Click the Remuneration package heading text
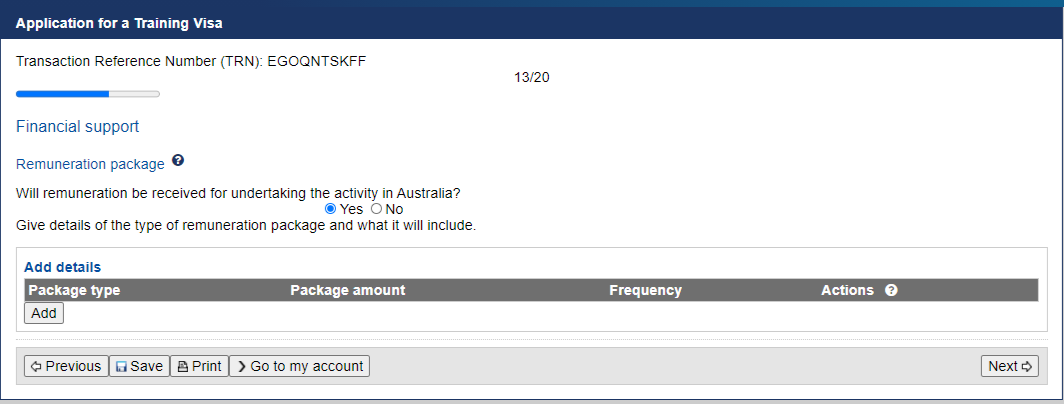This screenshot has width=1064, height=404. click(x=90, y=164)
